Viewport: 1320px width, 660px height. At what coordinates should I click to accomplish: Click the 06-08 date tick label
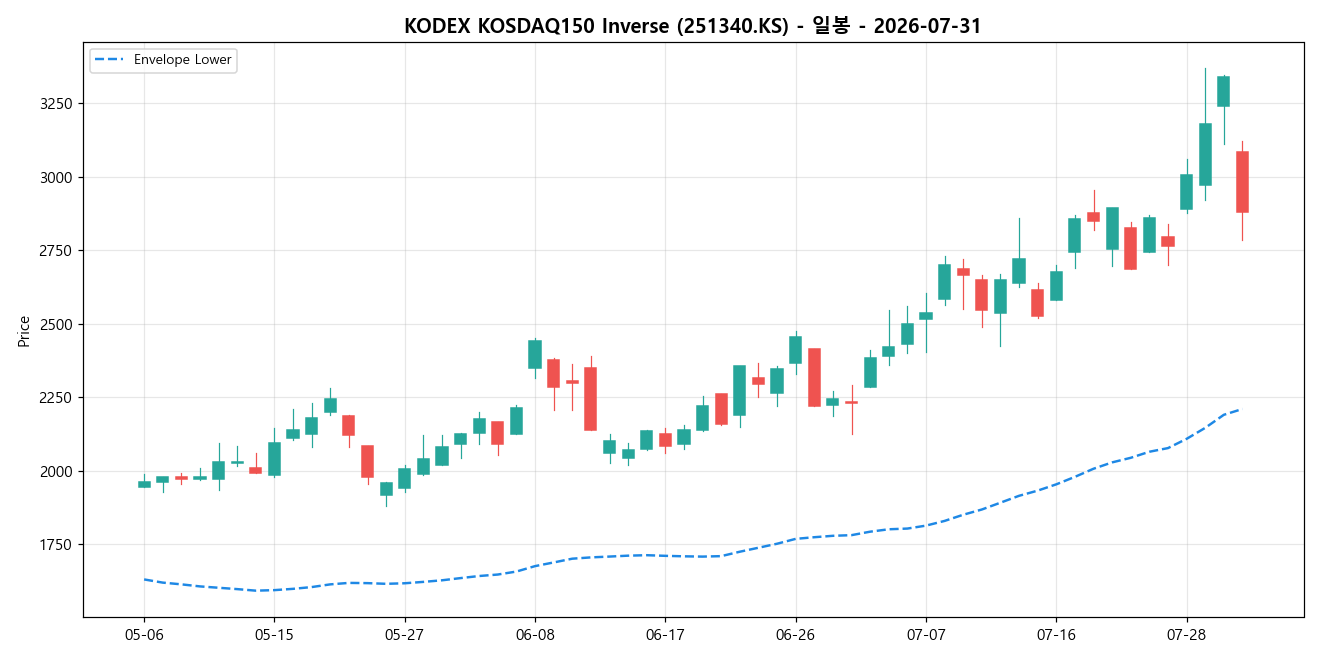(x=535, y=635)
